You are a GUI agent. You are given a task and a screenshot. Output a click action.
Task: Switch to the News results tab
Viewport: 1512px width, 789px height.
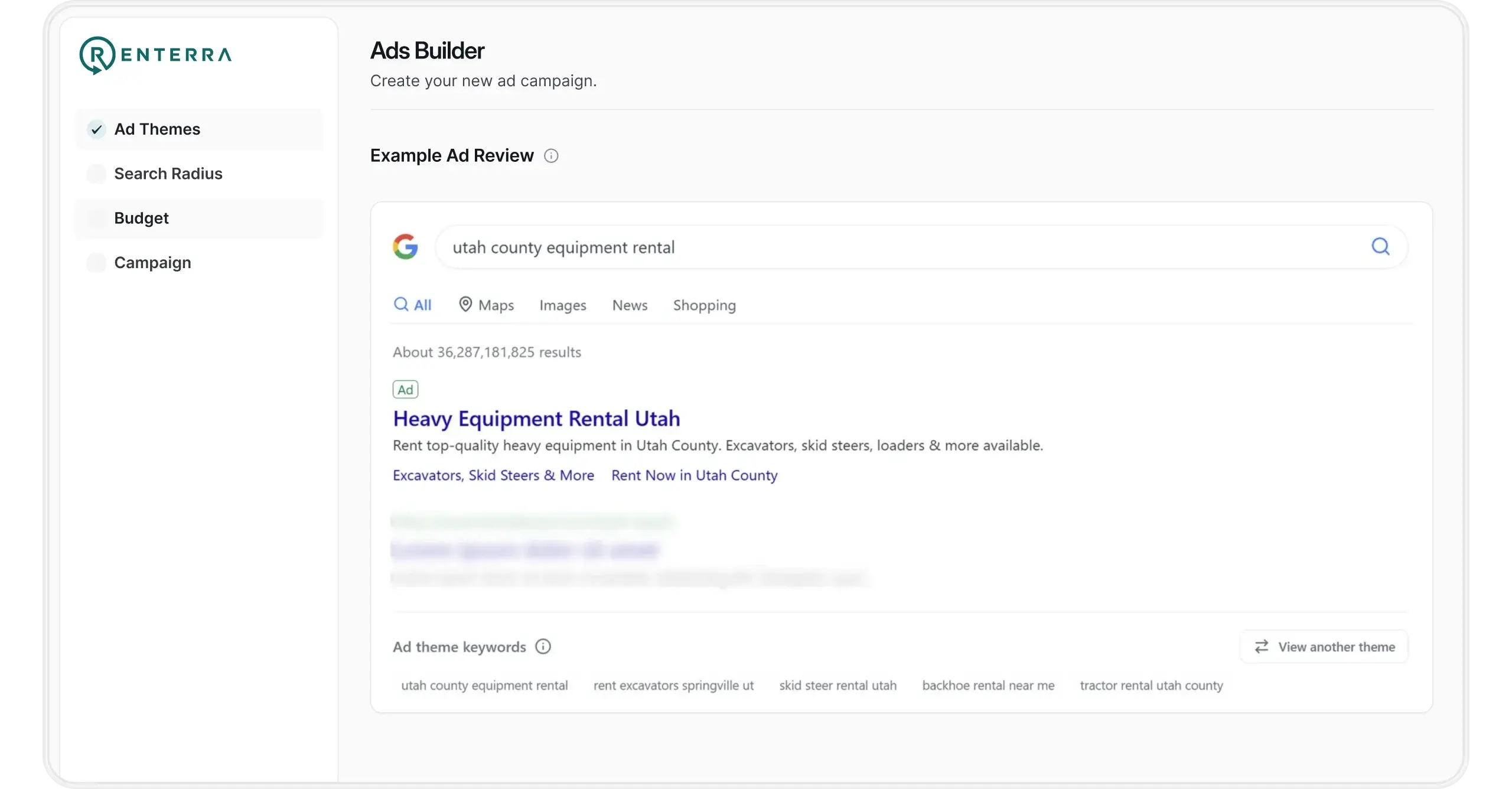630,305
